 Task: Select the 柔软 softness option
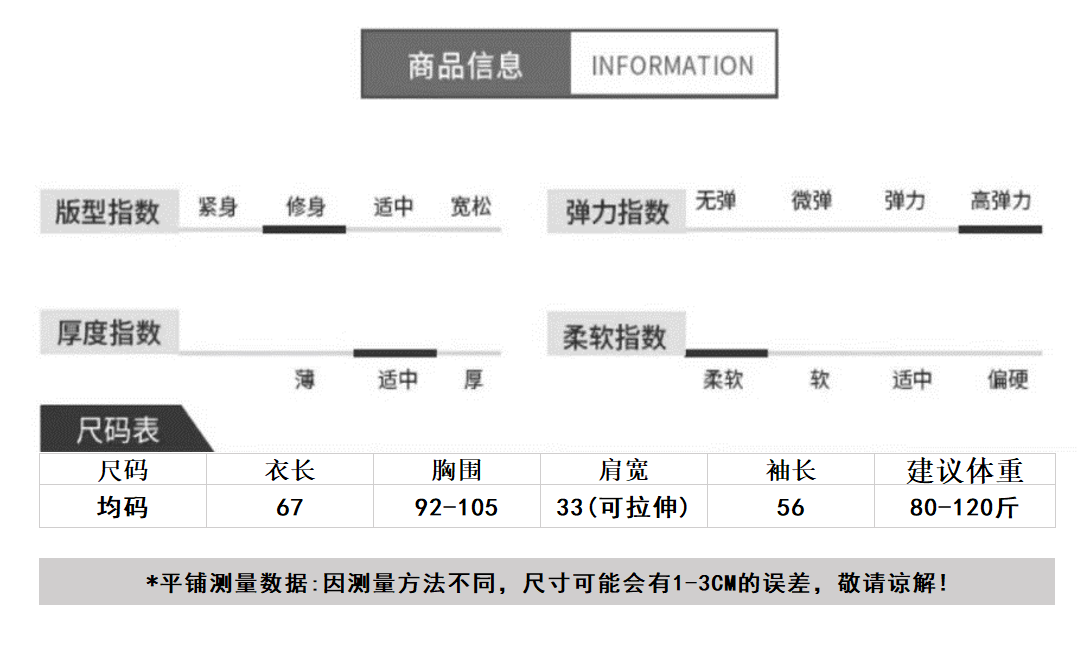coord(723,379)
